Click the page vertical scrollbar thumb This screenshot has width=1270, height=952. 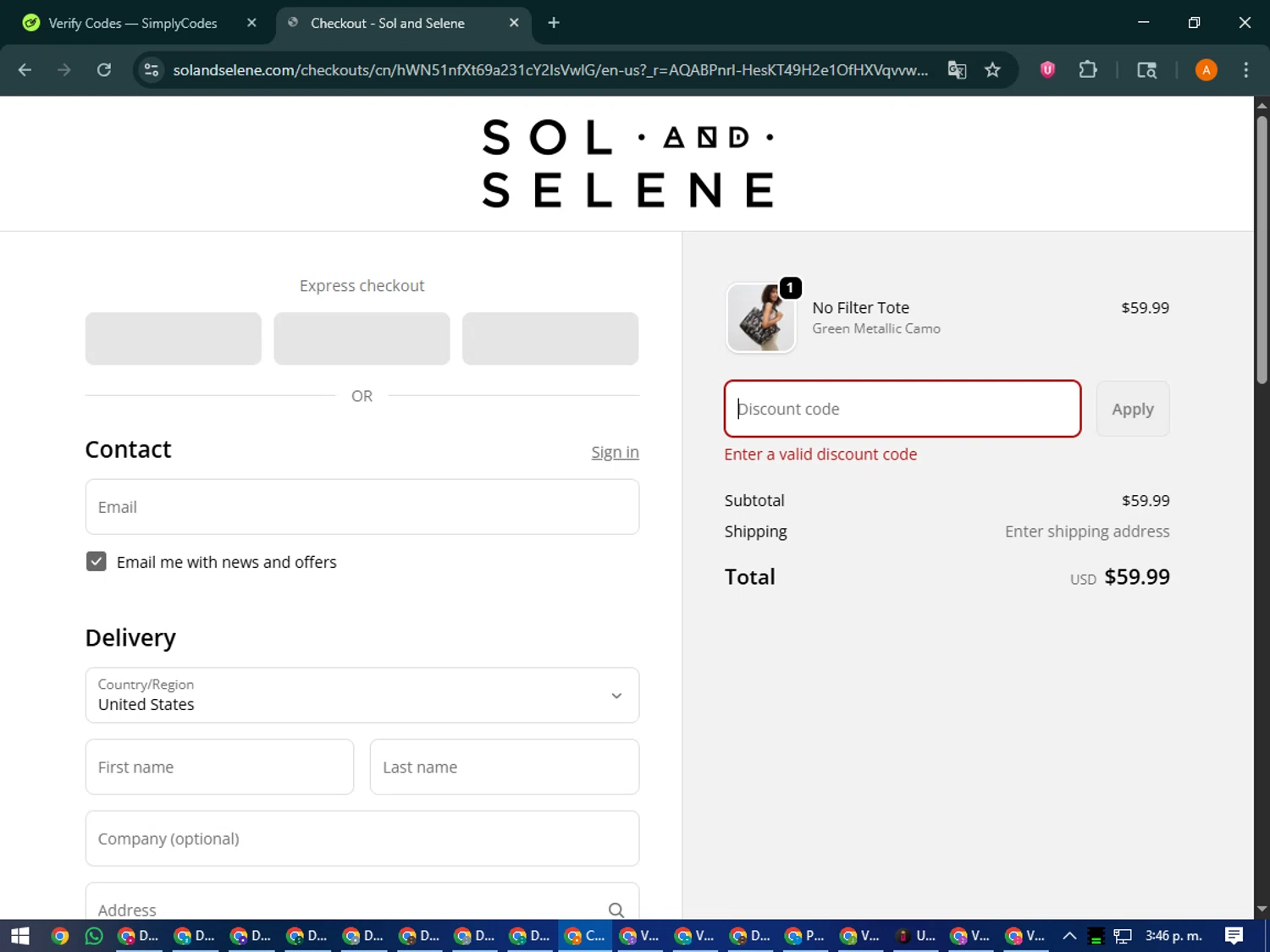point(1262,250)
